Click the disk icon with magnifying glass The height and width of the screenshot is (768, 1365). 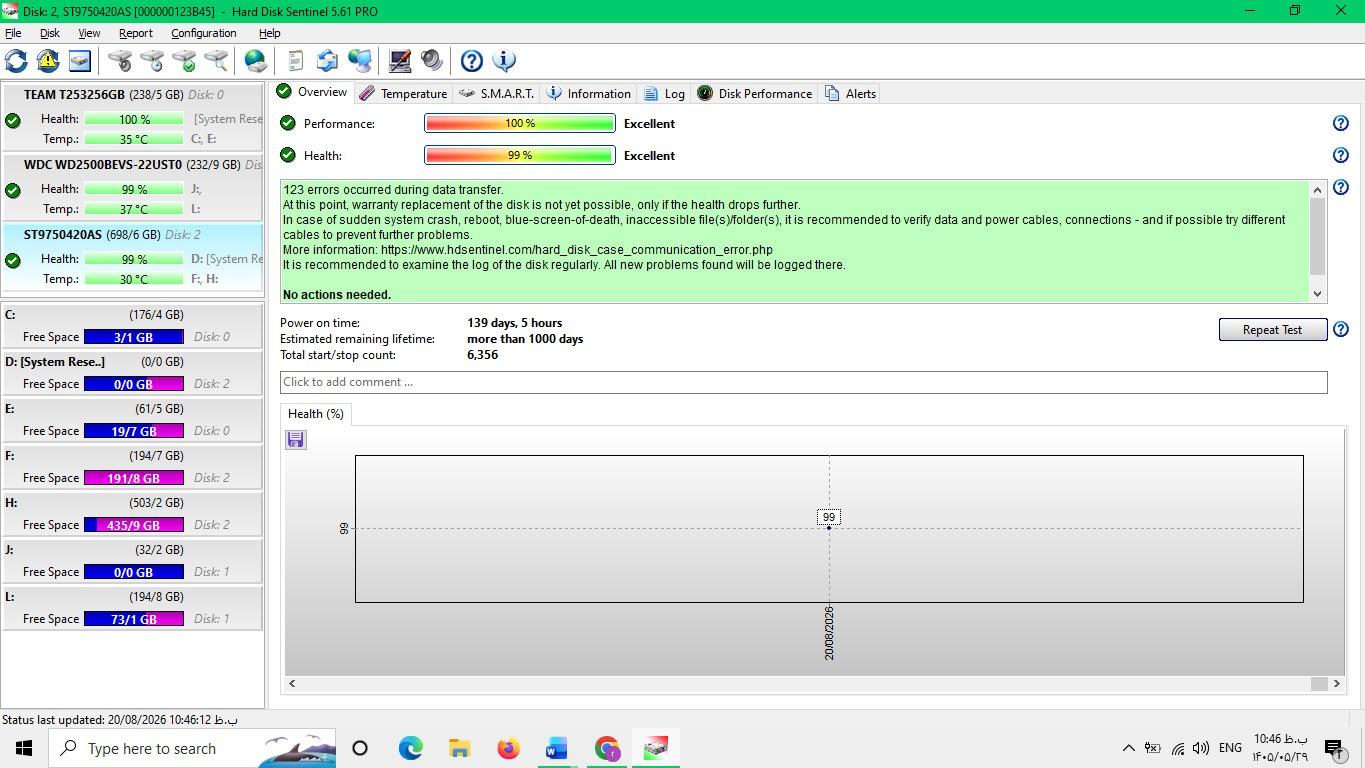click(216, 61)
